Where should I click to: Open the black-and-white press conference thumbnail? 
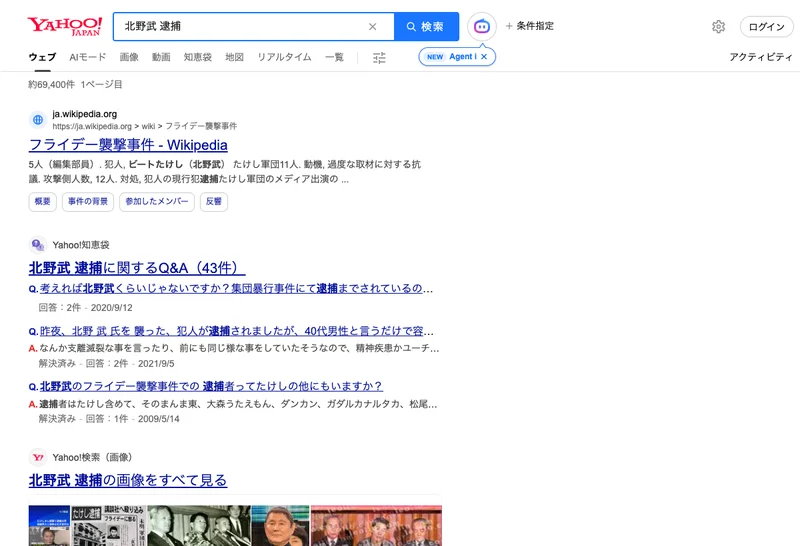click(x=199, y=526)
